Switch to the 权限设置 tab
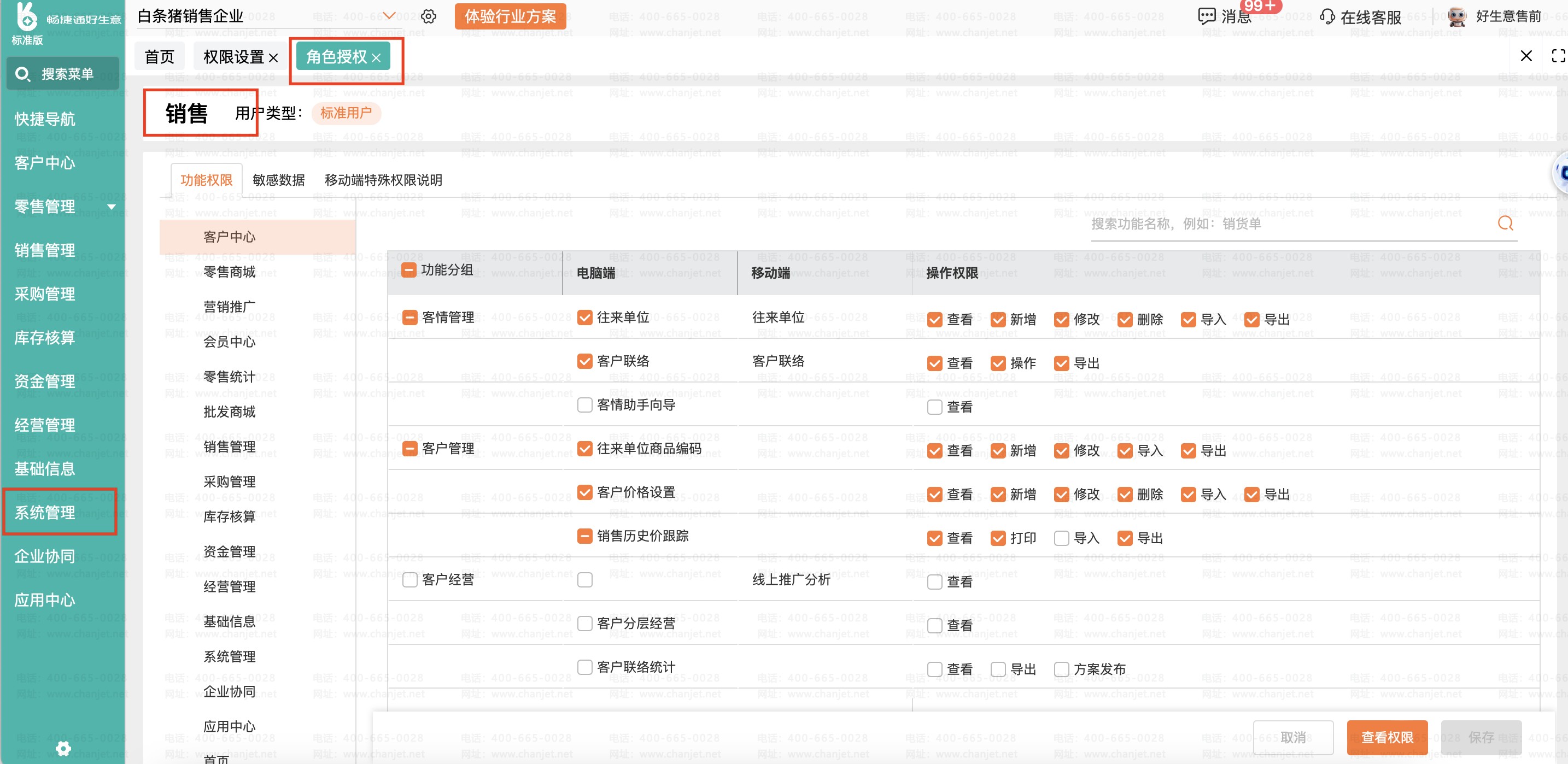Screen dimensions: 1568x764 pos(233,57)
